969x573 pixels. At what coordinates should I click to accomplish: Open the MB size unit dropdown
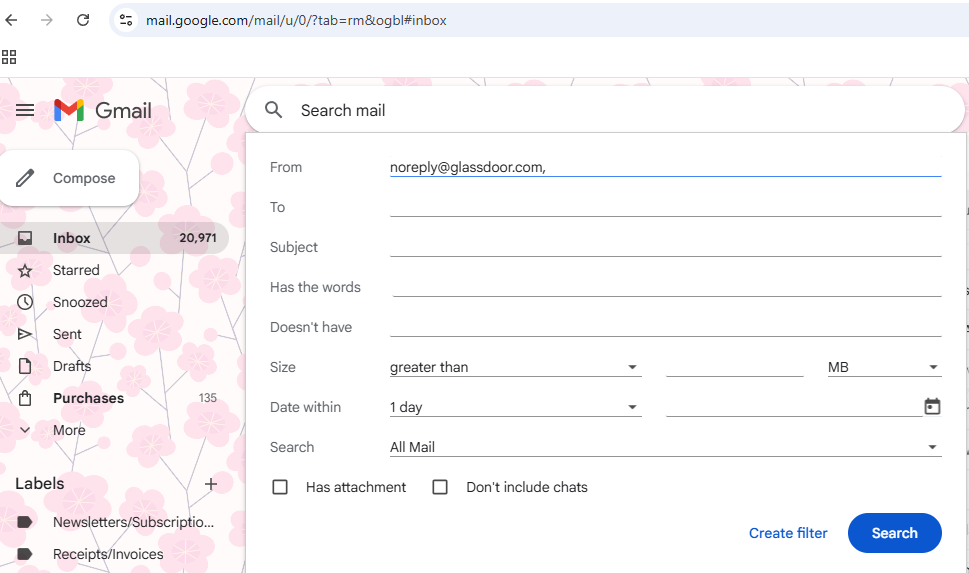[x=884, y=367]
